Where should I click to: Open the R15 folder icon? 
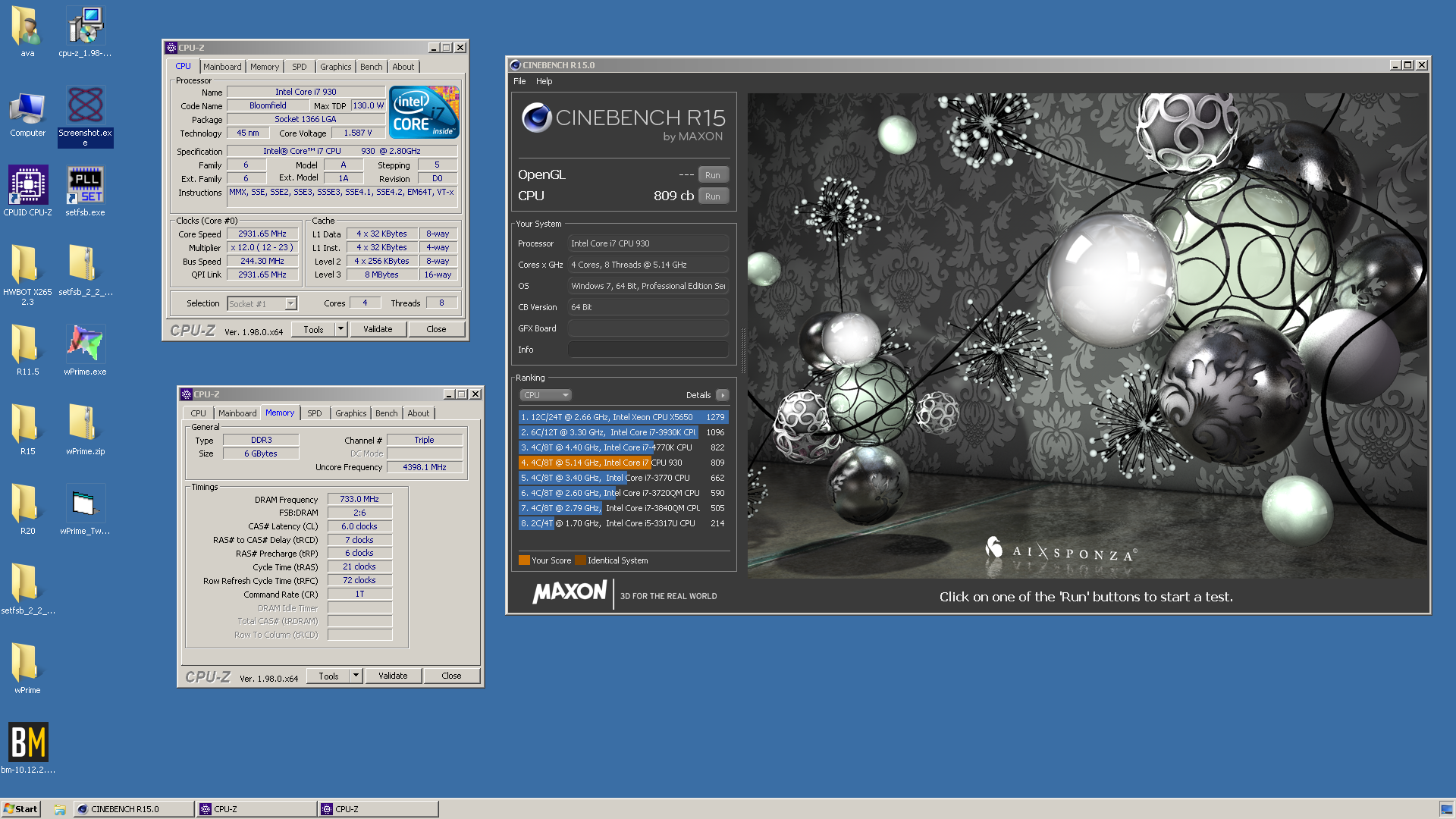(x=27, y=428)
